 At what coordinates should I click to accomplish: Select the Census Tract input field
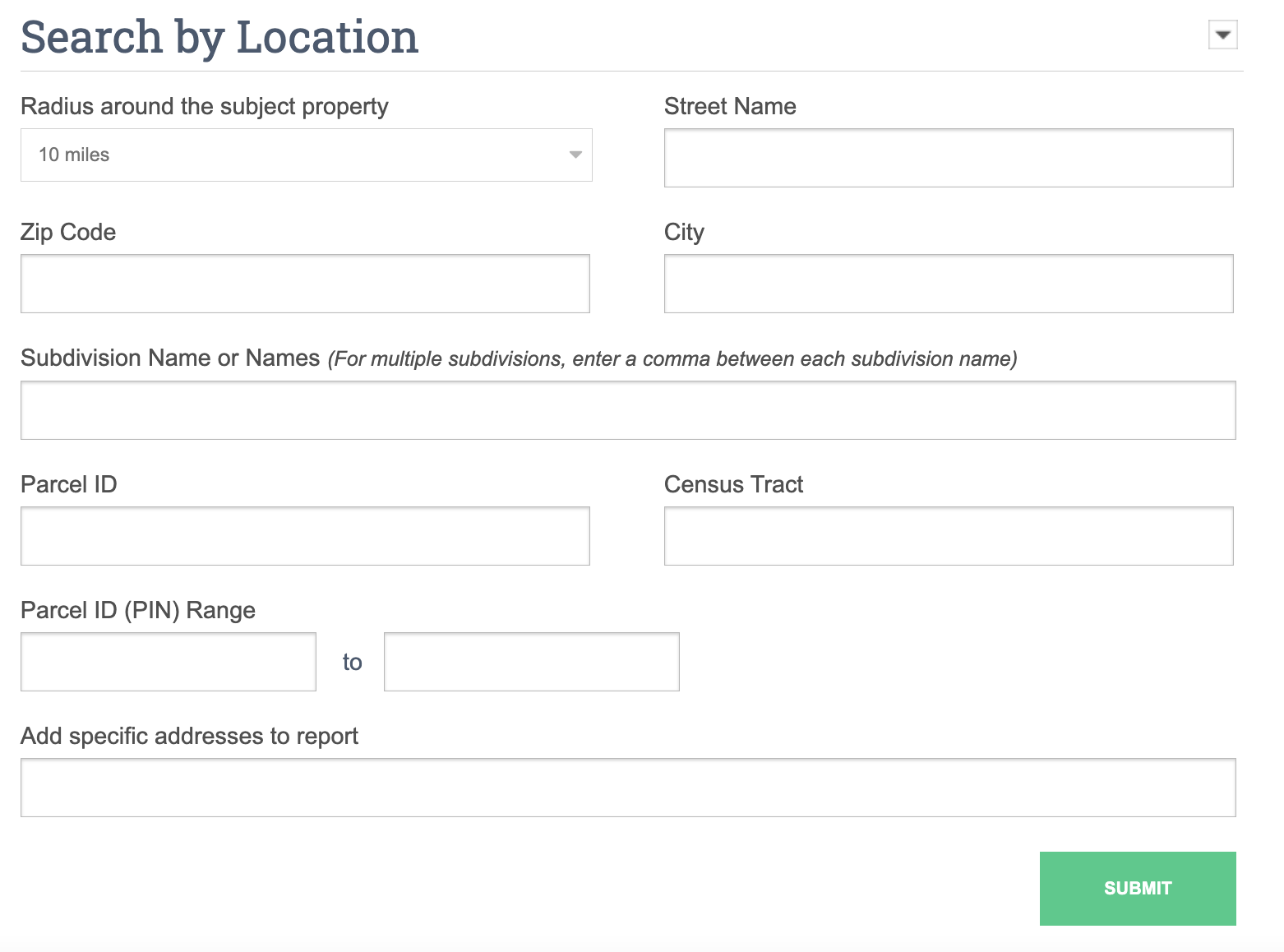coord(948,536)
